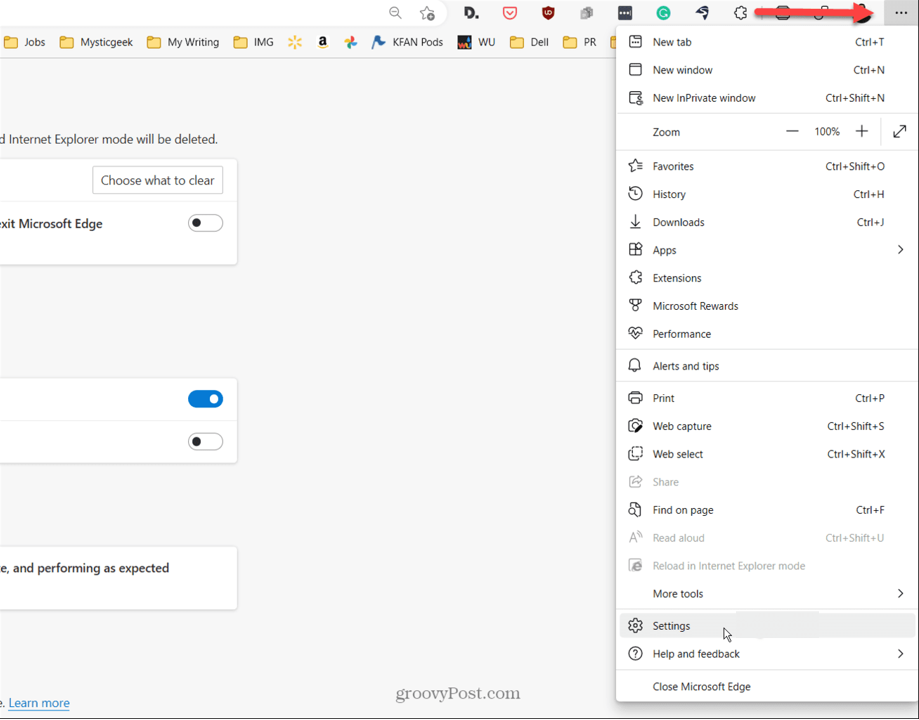Choose Web select from the menu
Image resolution: width=919 pixels, height=720 pixels.
(x=767, y=454)
